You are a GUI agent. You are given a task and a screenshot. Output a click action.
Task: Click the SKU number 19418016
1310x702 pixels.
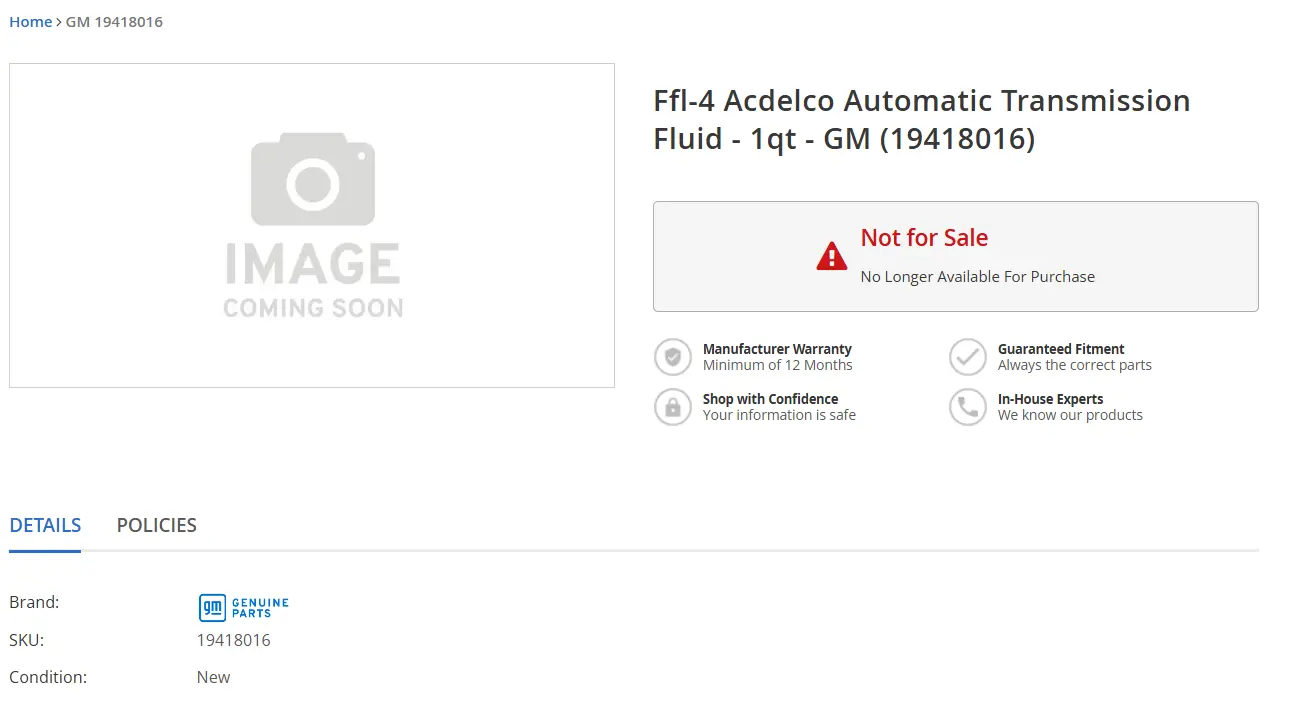point(234,640)
